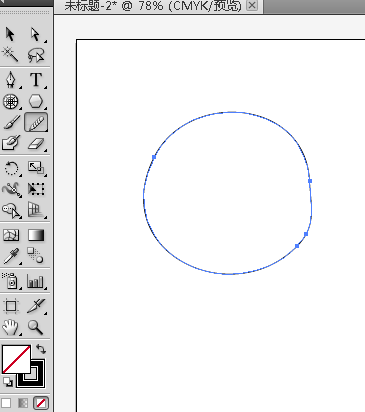This screenshot has height=412, width=365.
Task: Choose the Magic Wand tool
Action: (x=11, y=55)
